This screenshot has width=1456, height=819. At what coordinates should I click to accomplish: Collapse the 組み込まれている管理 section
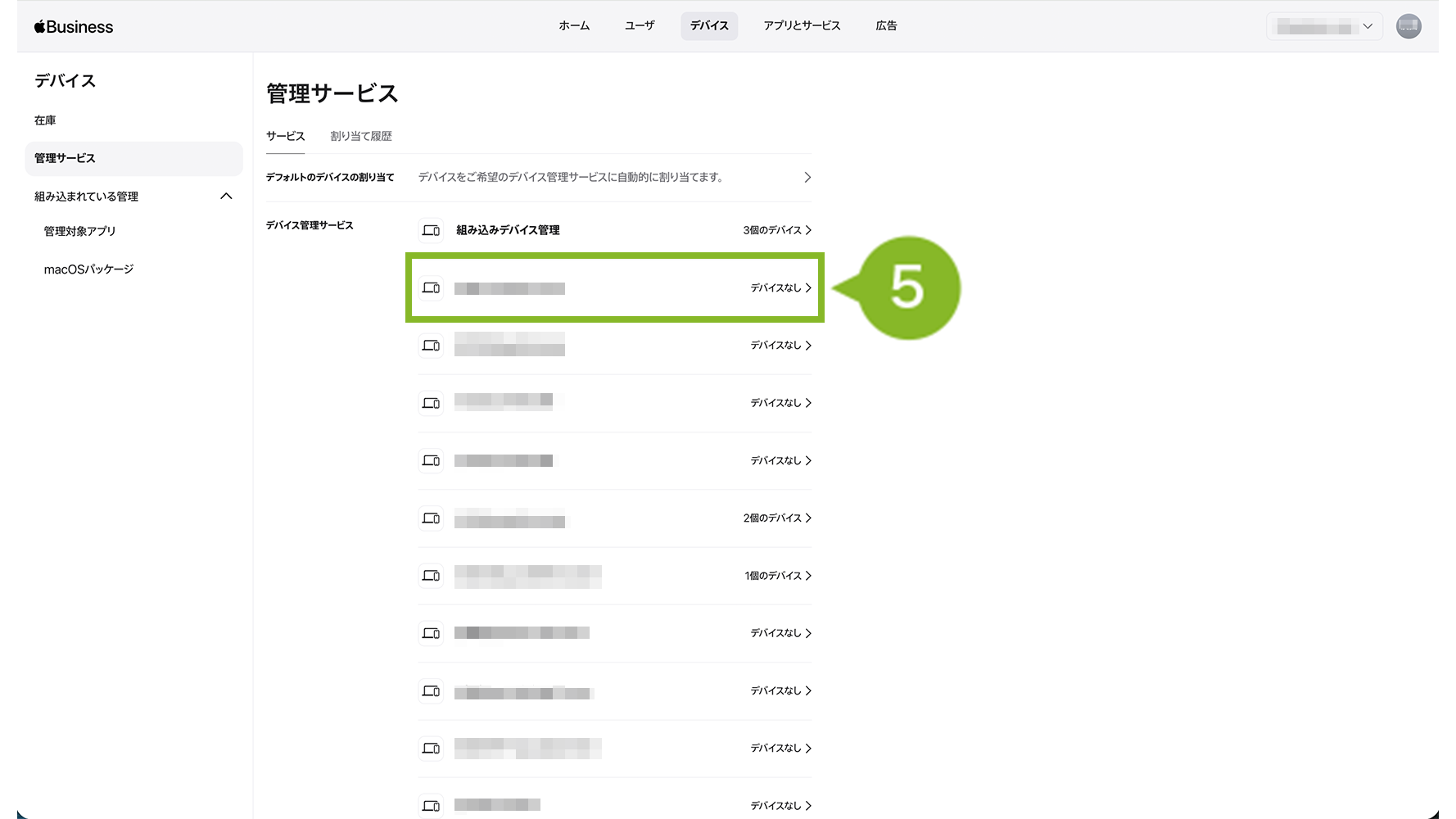click(x=227, y=197)
